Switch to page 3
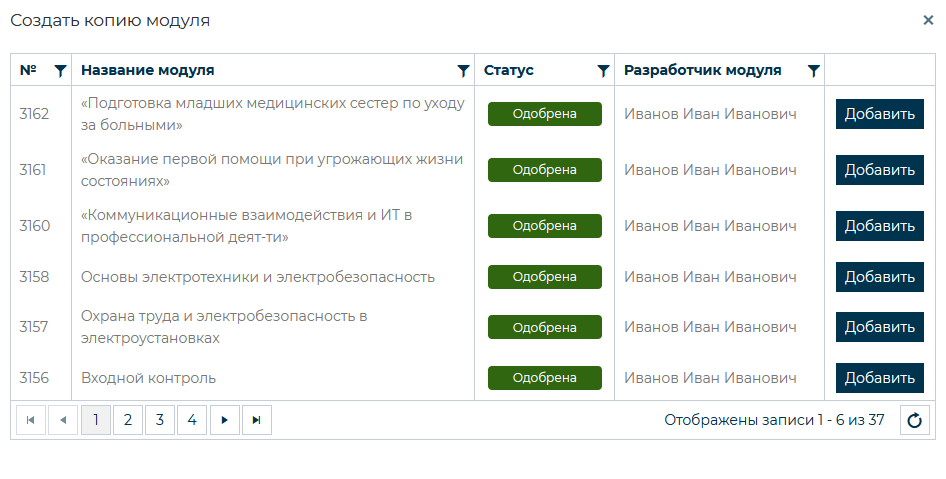946x479 pixels. (x=160, y=420)
